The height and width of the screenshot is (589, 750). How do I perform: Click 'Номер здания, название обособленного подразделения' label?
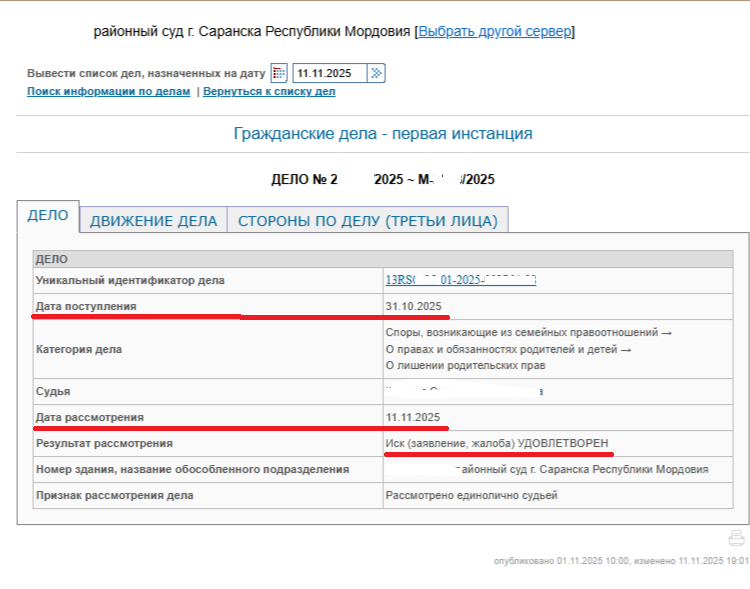pos(192,469)
